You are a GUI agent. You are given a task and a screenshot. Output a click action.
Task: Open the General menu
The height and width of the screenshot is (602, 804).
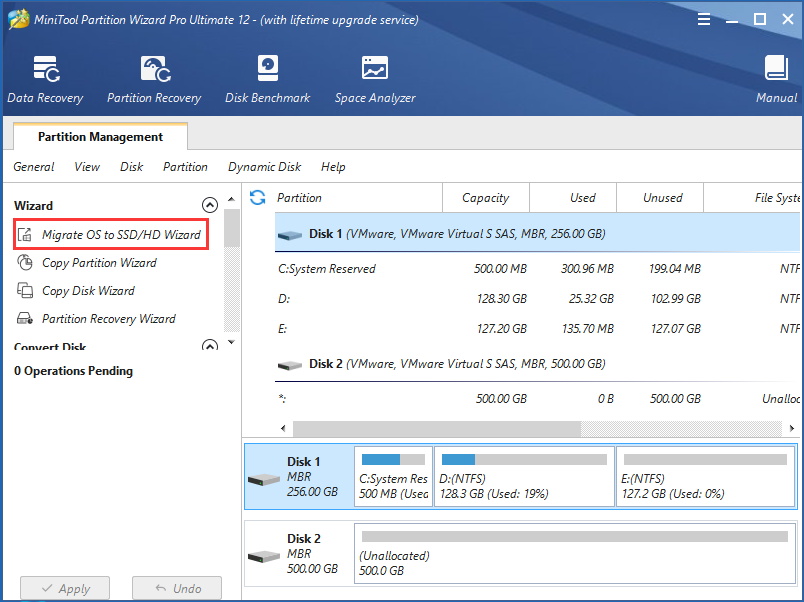point(34,167)
